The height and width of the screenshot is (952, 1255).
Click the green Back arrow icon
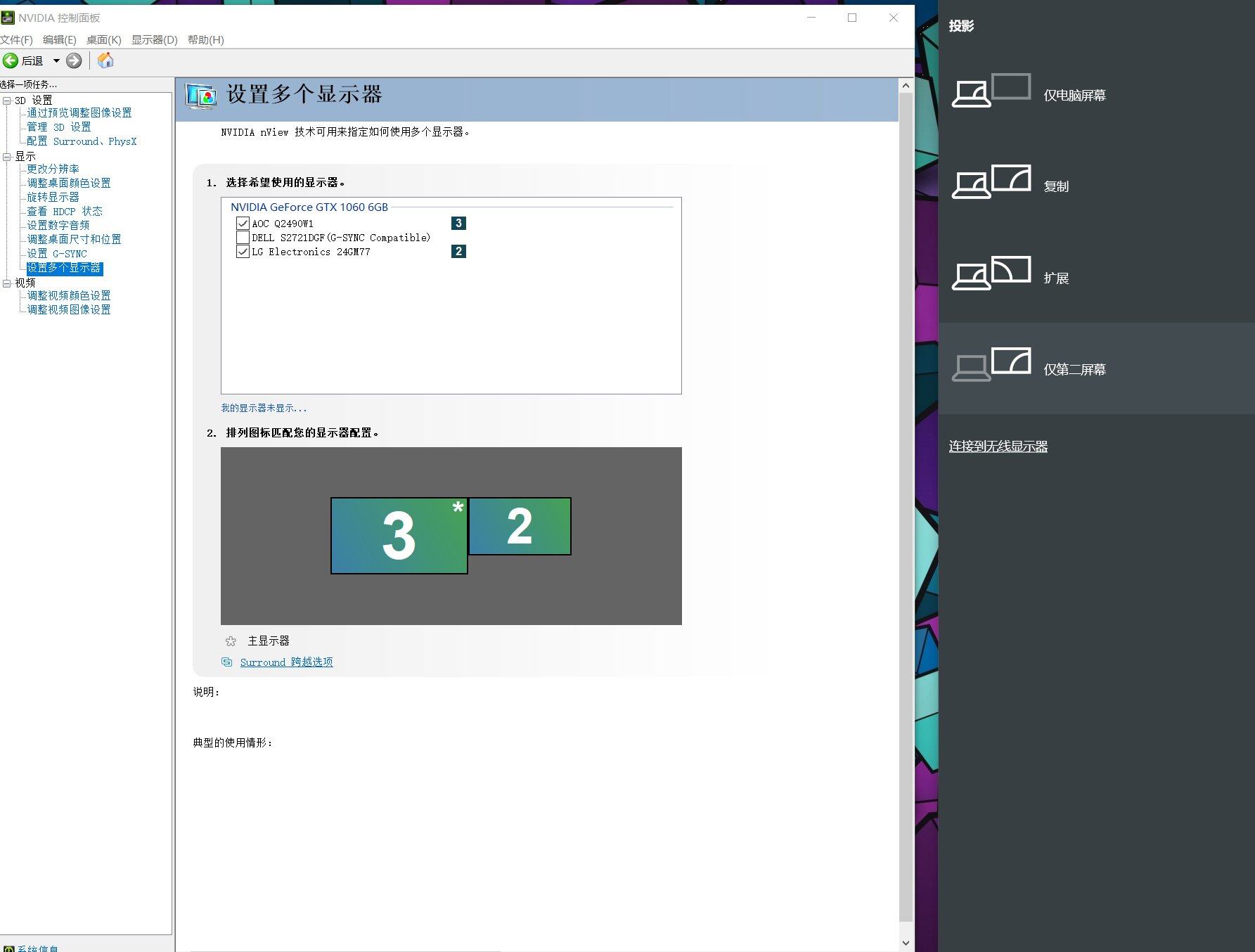point(11,60)
